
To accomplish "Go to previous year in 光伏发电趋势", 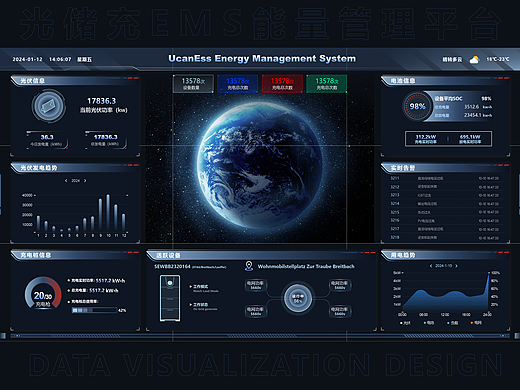I will pos(66,180).
